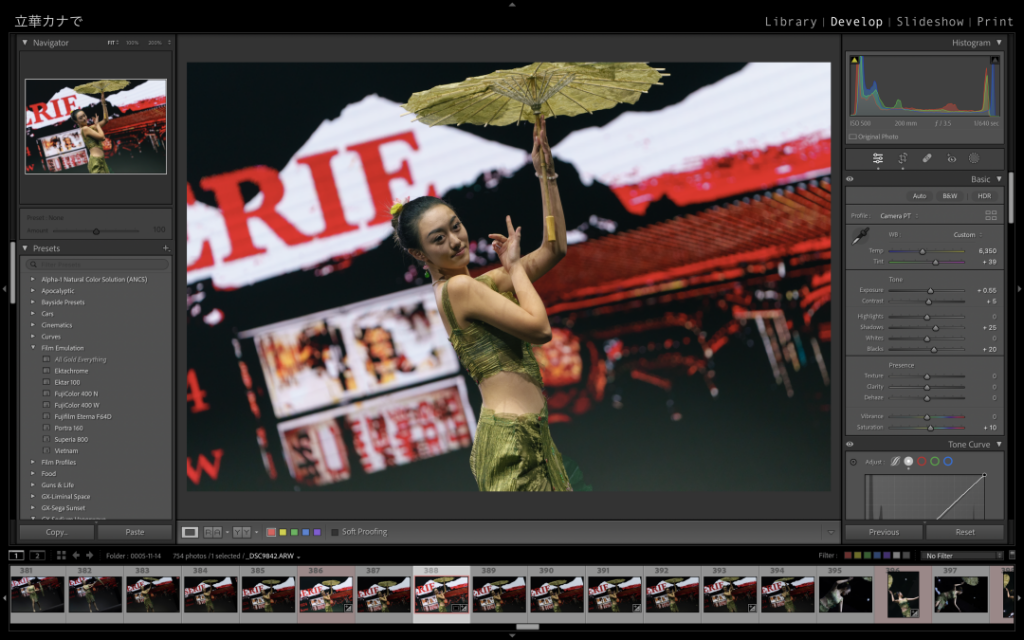The image size is (1024, 640).
Task: Click the Previous button
Action: (x=884, y=532)
